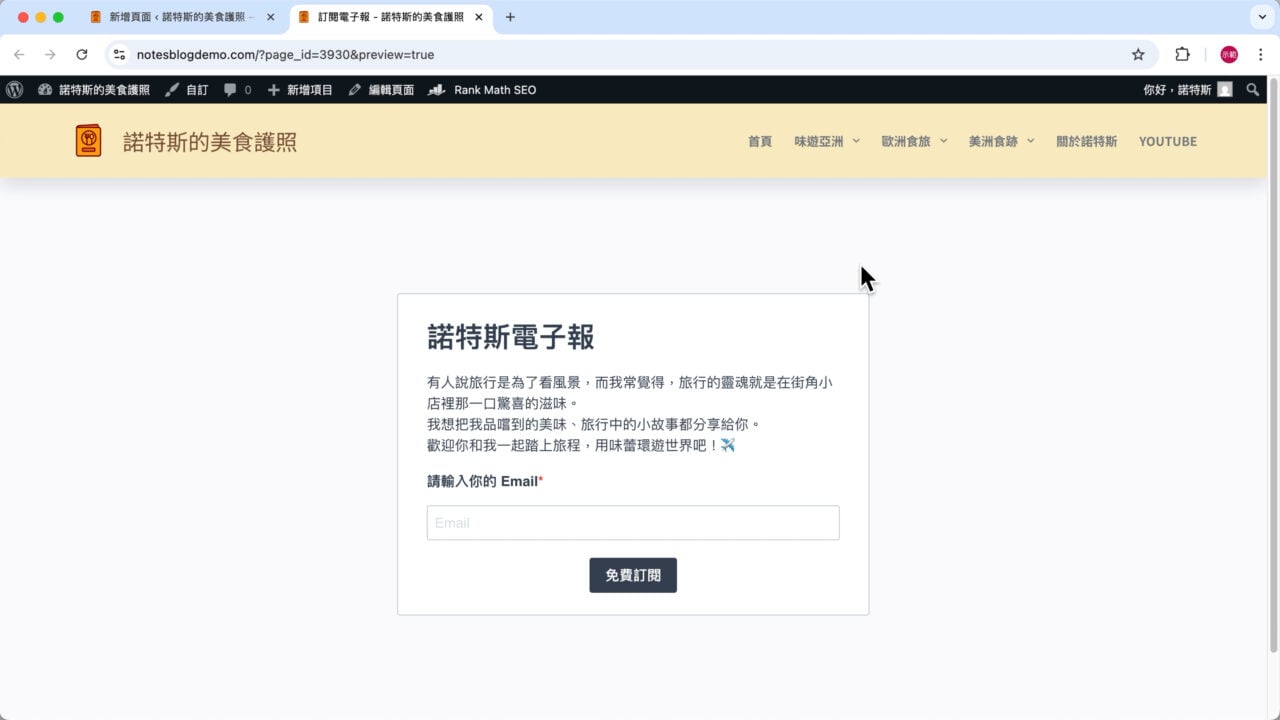The width and height of the screenshot is (1280, 720).
Task: Click the search magnifier in the admin bar
Action: click(x=1252, y=89)
